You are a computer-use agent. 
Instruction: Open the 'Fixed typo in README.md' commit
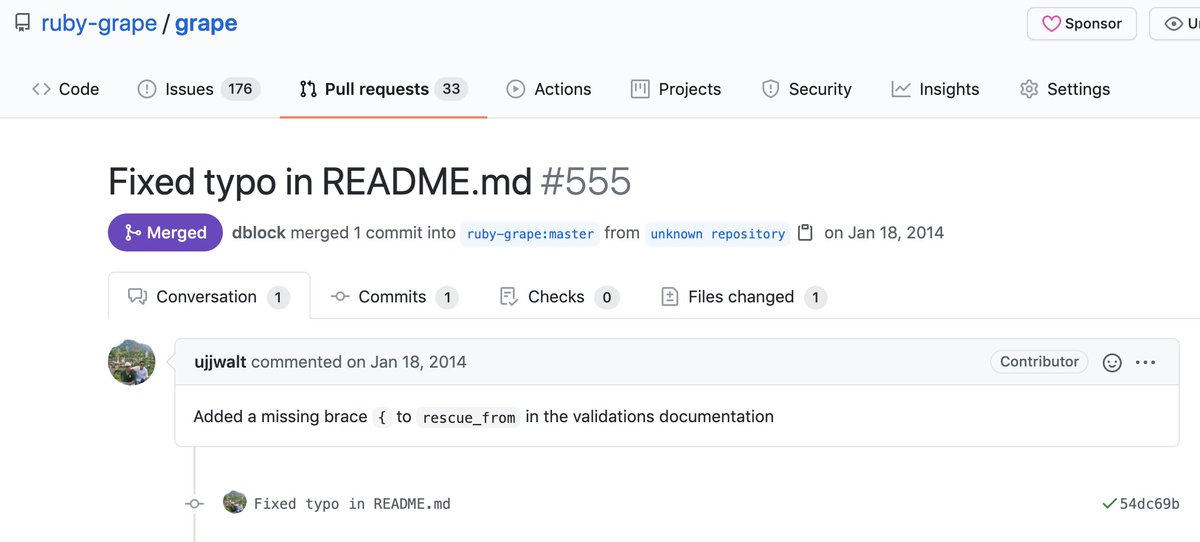point(352,504)
